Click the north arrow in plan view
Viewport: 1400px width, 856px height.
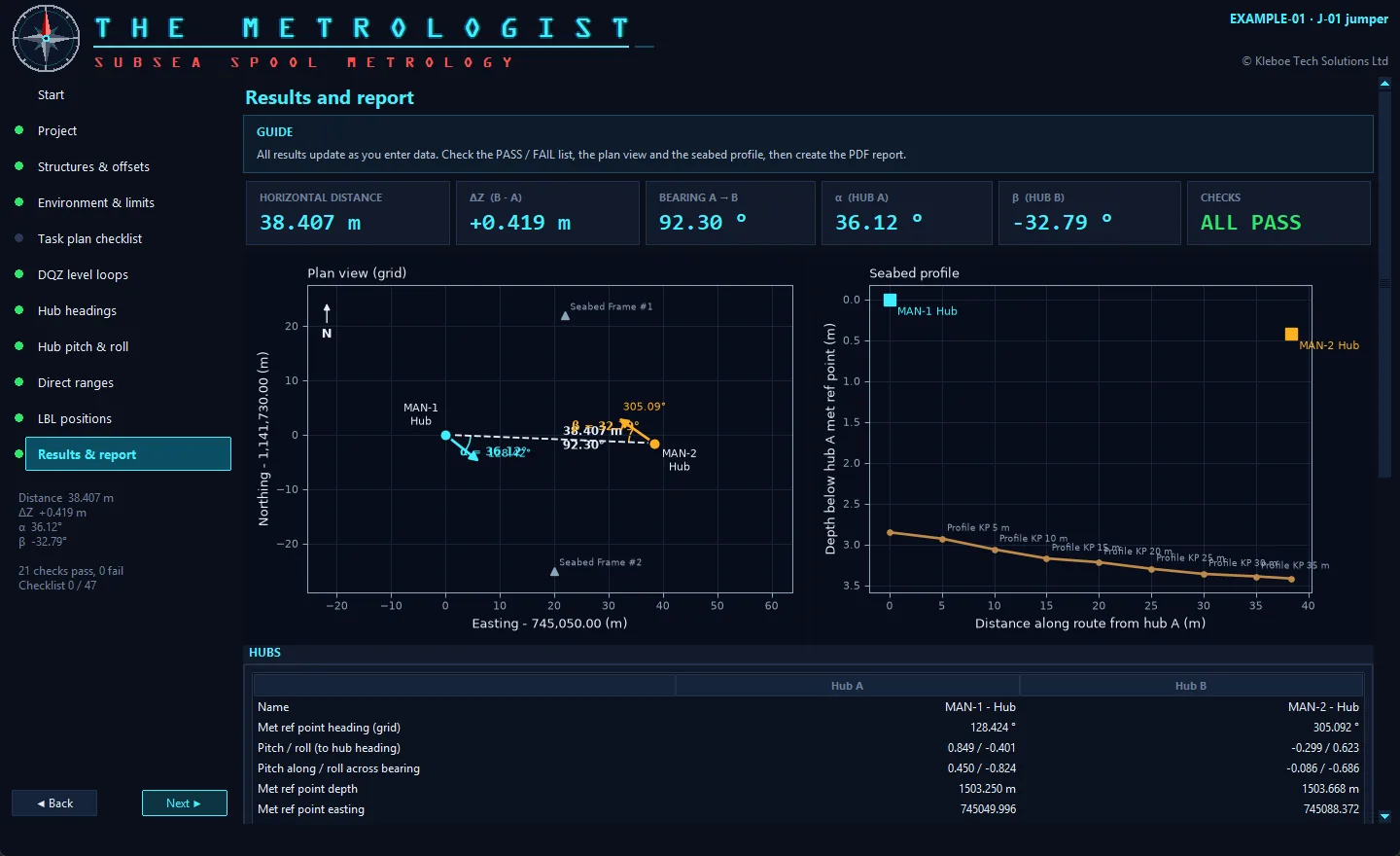click(327, 320)
